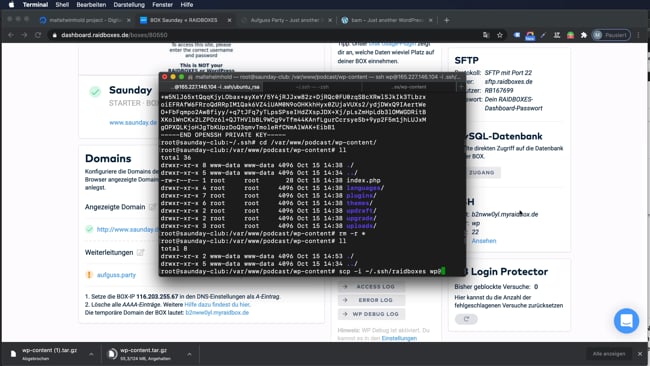The height and width of the screenshot is (366, 650).
Task: Open the Darstellung menu
Action: [x=129, y=5]
